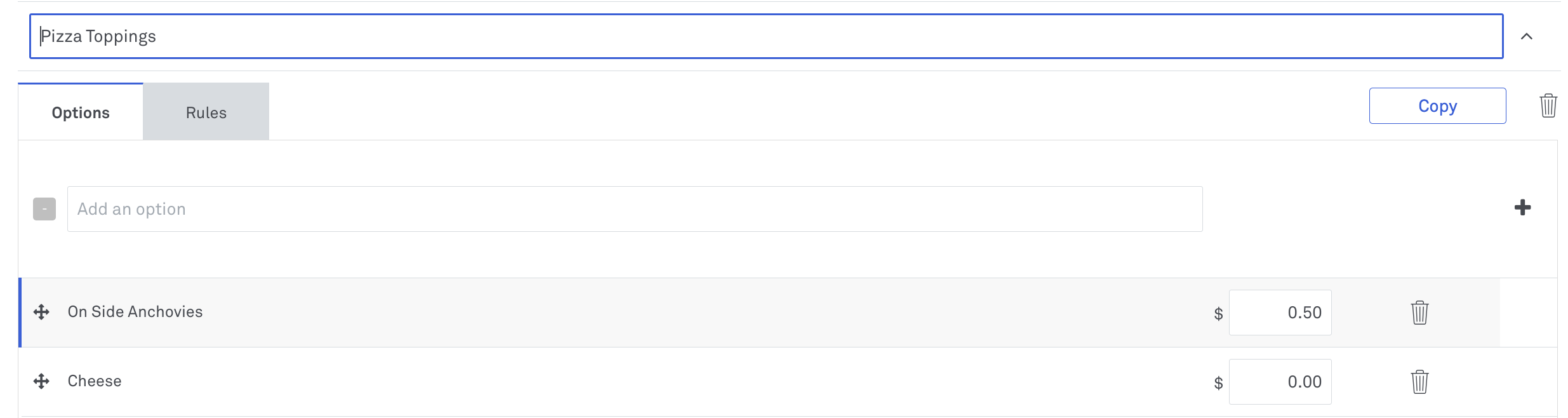The width and height of the screenshot is (1568, 418).
Task: Click the gray minus box beside Add an option
Action: pyautogui.click(x=44, y=209)
